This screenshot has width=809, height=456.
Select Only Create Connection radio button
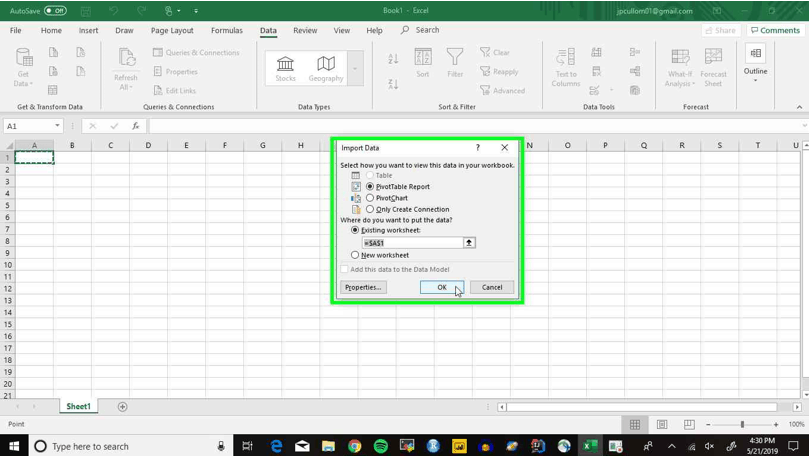pyautogui.click(x=370, y=209)
